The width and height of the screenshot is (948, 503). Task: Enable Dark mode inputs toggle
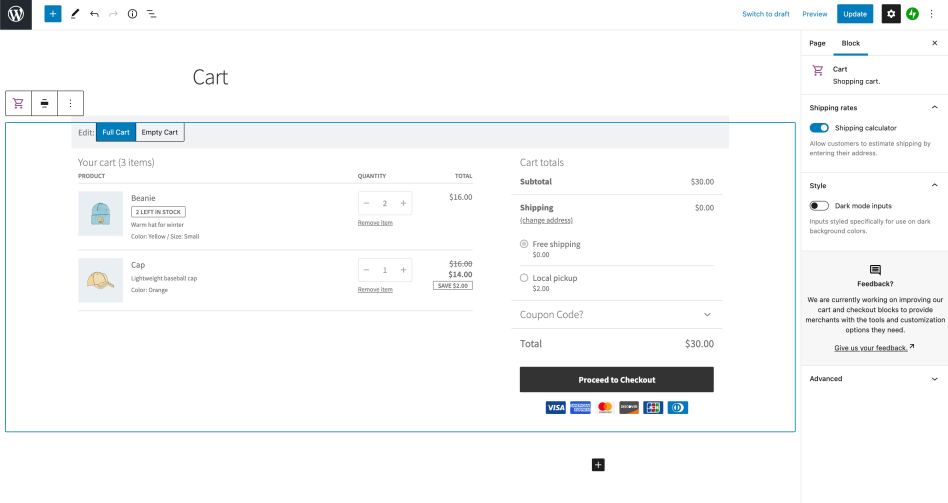click(819, 206)
